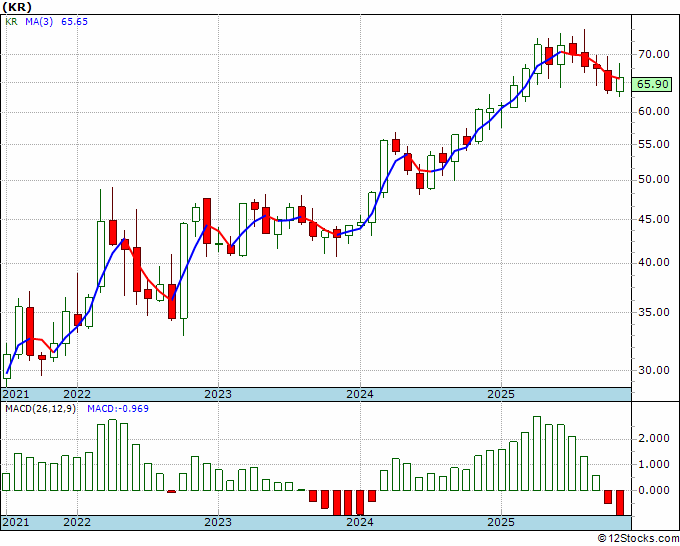Click 2023 on the MACD panel timeline

point(218,522)
